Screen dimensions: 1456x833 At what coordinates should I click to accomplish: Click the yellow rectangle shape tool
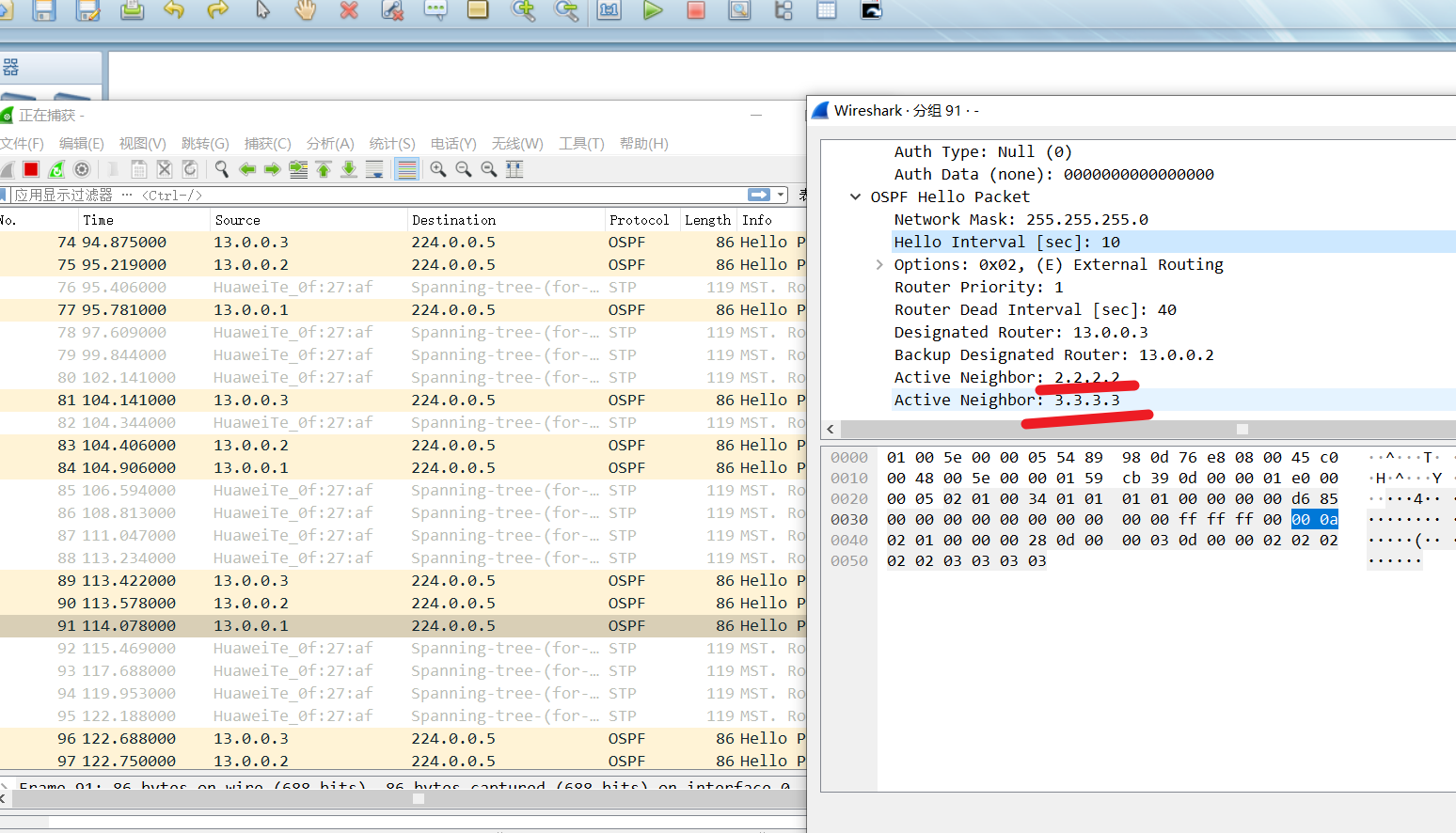tap(478, 10)
